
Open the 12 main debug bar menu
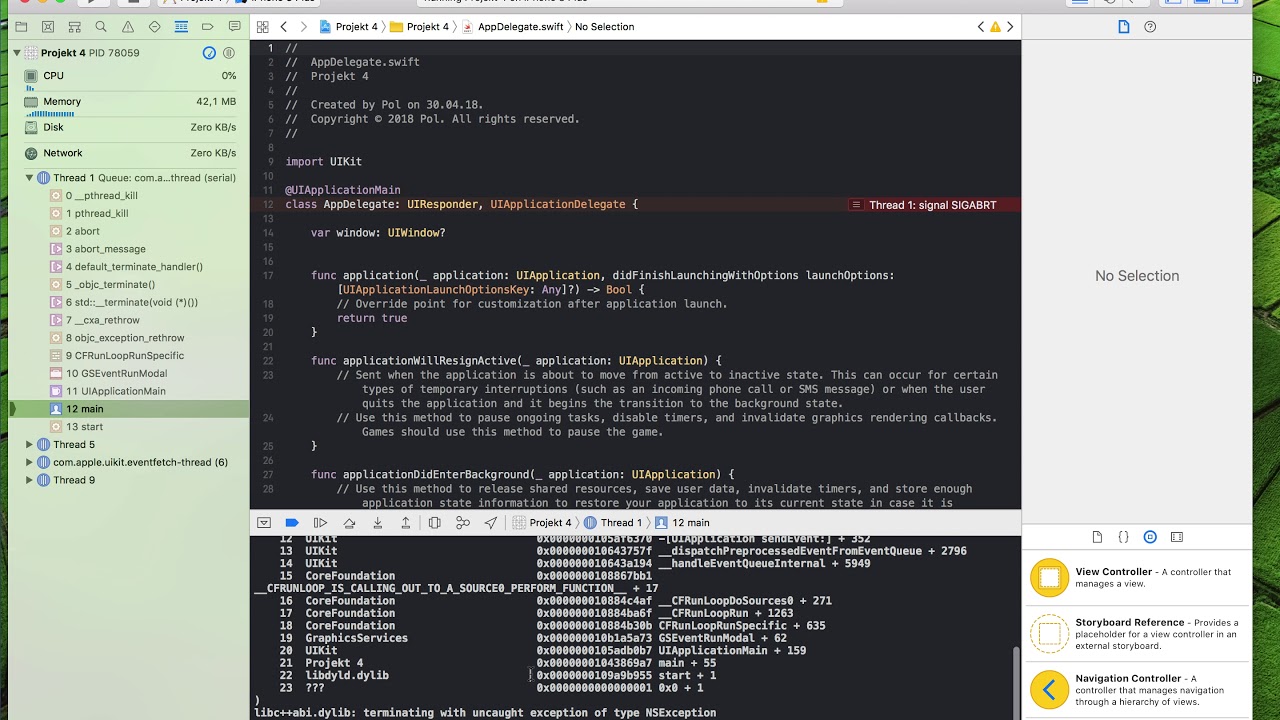coord(683,523)
